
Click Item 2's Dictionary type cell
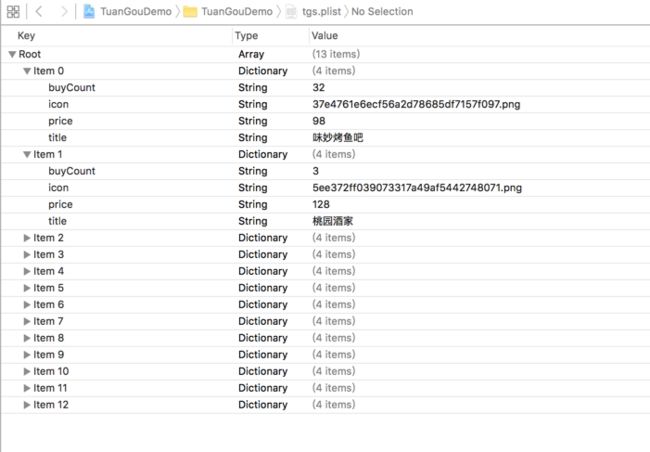click(263, 238)
